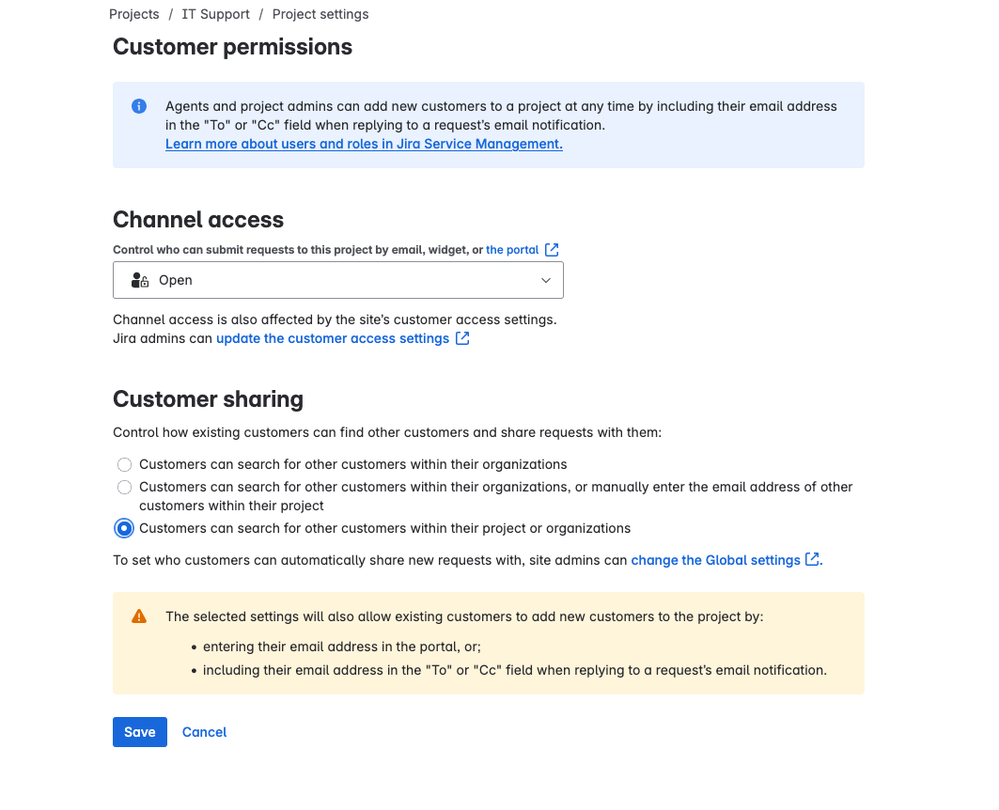This screenshot has height=810, width=999.
Task: Select the manually enter email address option
Action: click(x=124, y=487)
